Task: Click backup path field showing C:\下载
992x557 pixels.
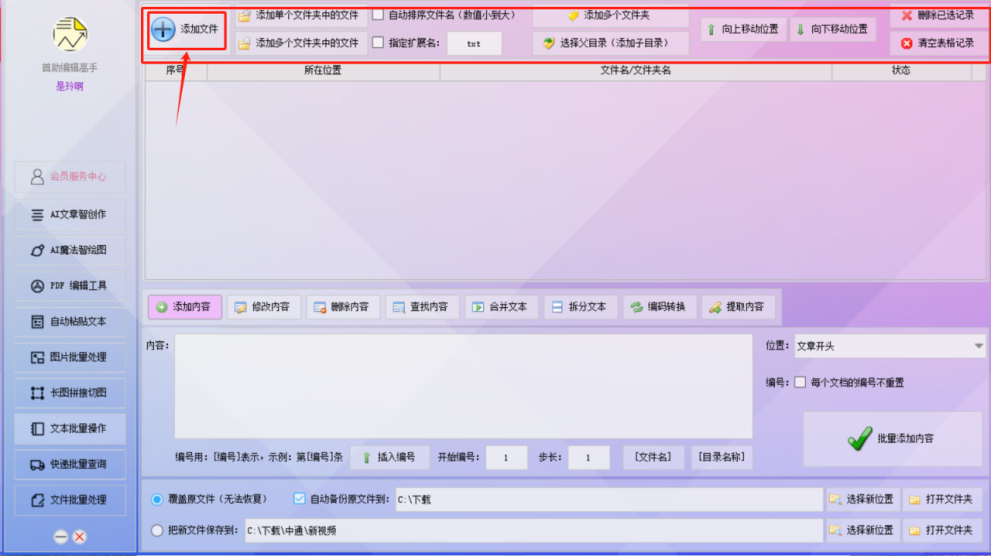Action: [609, 499]
